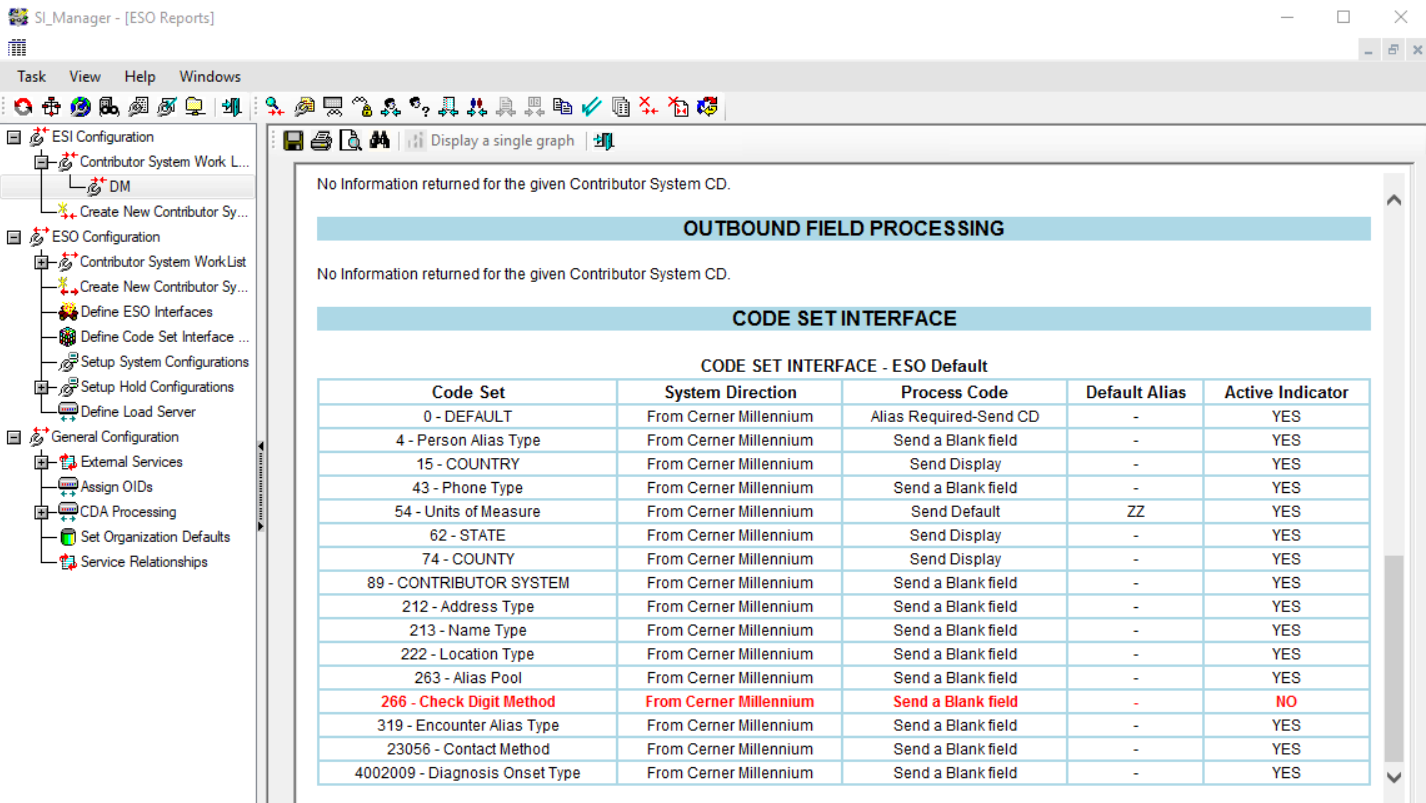Open Setup System Configurations
The width and height of the screenshot is (1426, 803).
pos(165,362)
